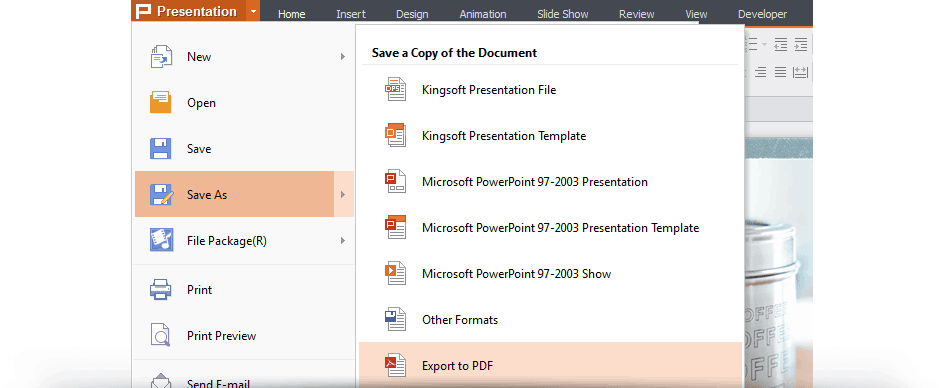
Task: Select the Export to PDF option
Action: (549, 365)
